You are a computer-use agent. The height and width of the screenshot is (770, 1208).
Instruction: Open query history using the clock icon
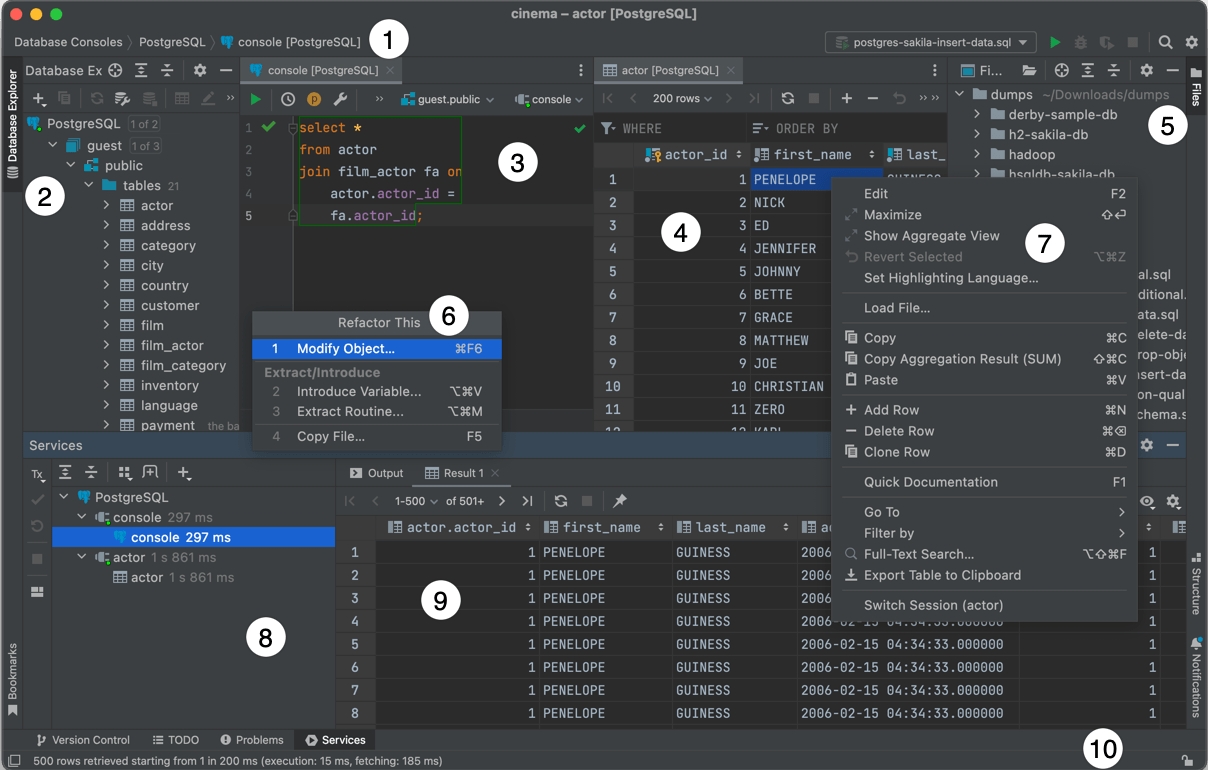[286, 100]
